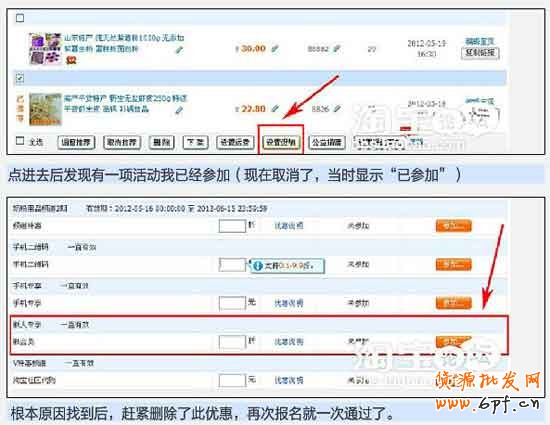This screenshot has width=550, height=425.
Task: Edit title pencil icon of the 30.00 product
Action: (x=179, y=50)
